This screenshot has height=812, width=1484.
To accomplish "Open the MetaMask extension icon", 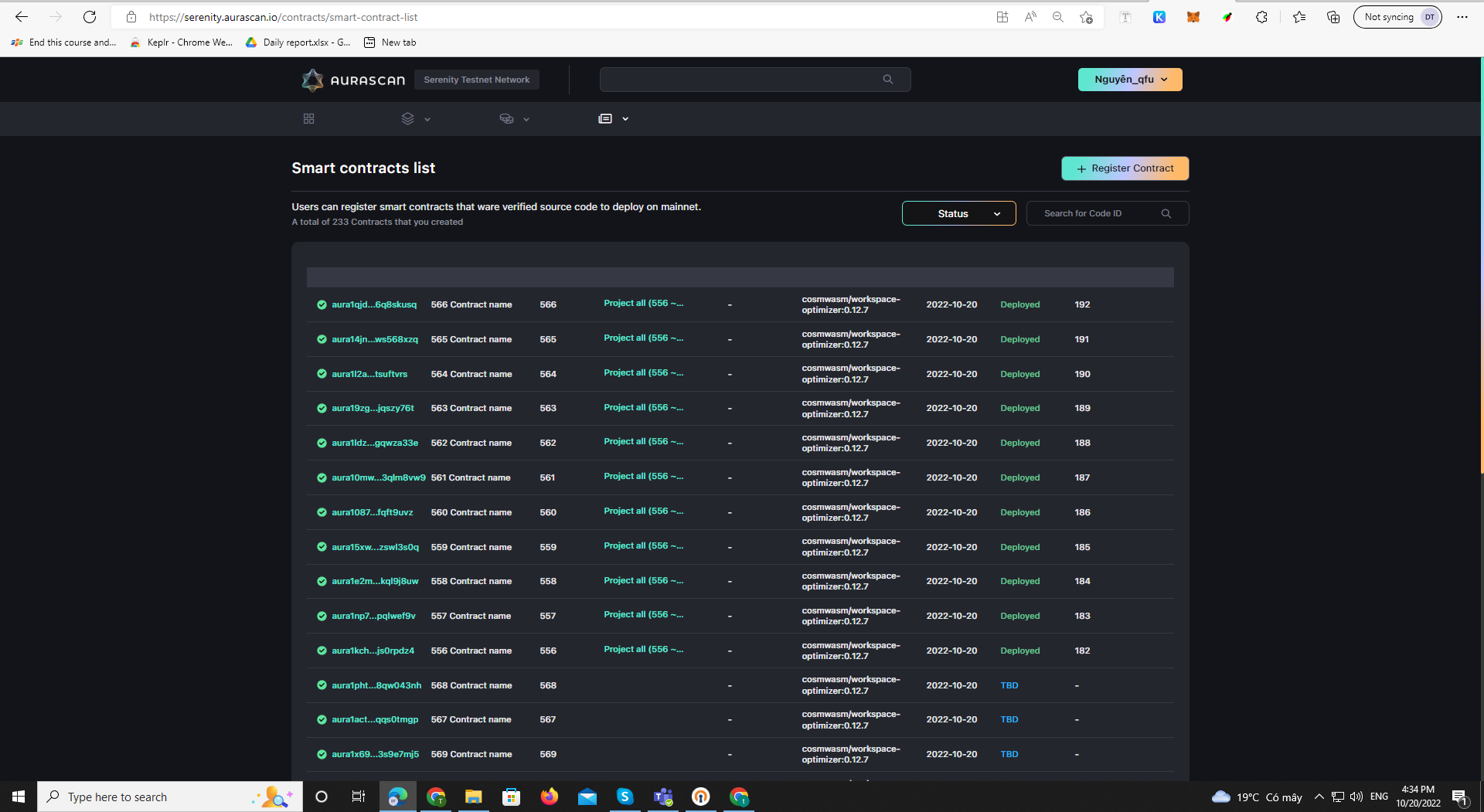I will [x=1193, y=16].
